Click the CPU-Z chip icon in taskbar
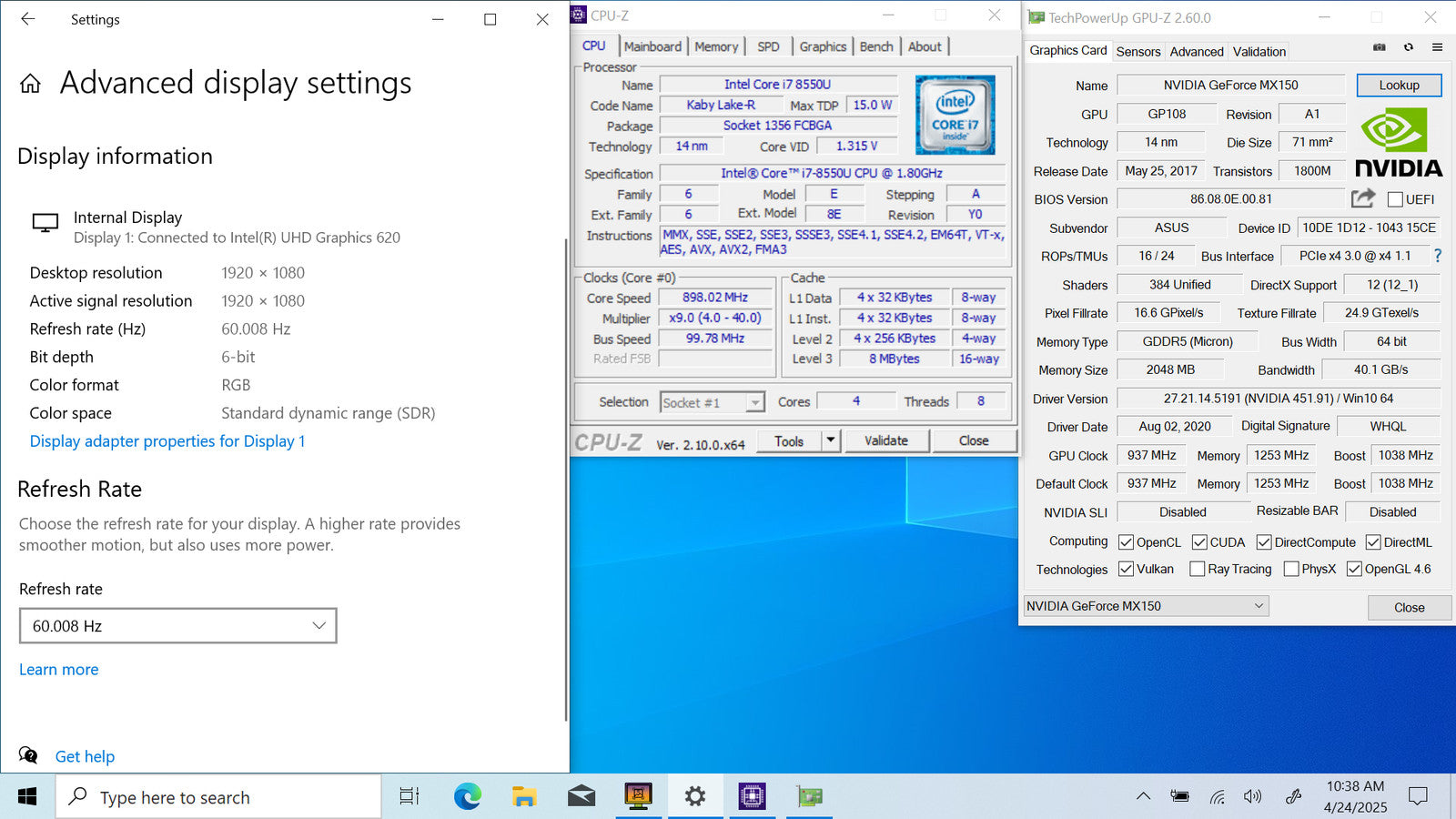Image resolution: width=1456 pixels, height=819 pixels. pos(752,797)
